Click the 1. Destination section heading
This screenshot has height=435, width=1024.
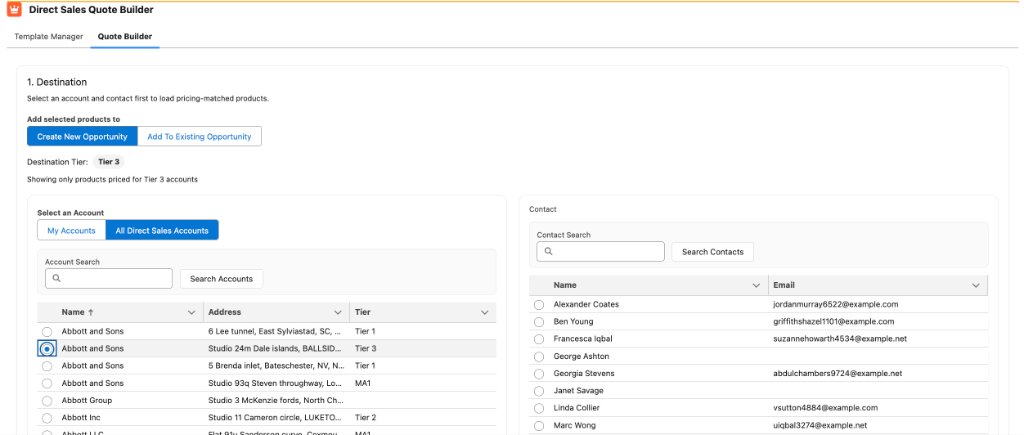point(57,82)
